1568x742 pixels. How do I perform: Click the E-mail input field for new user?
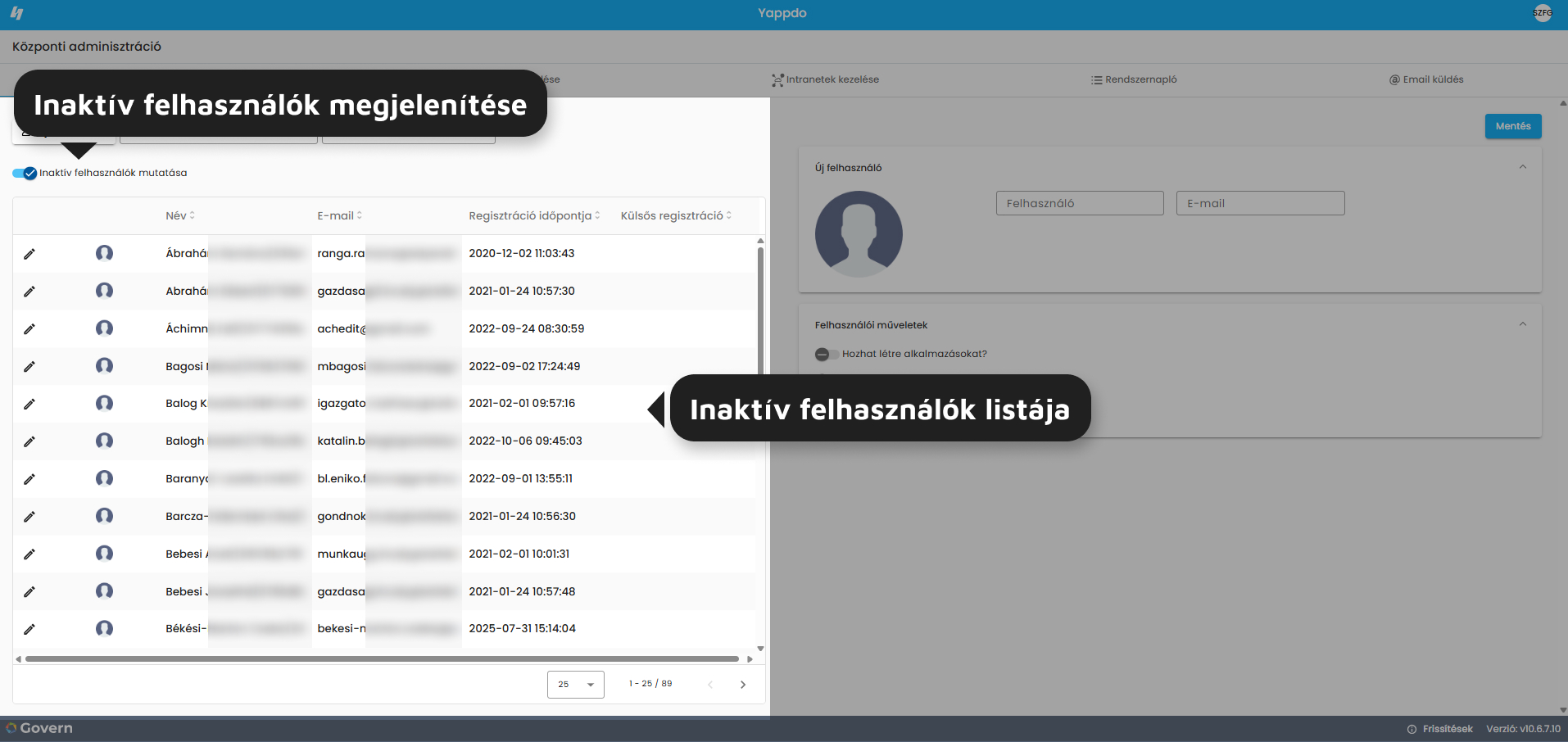1260,203
